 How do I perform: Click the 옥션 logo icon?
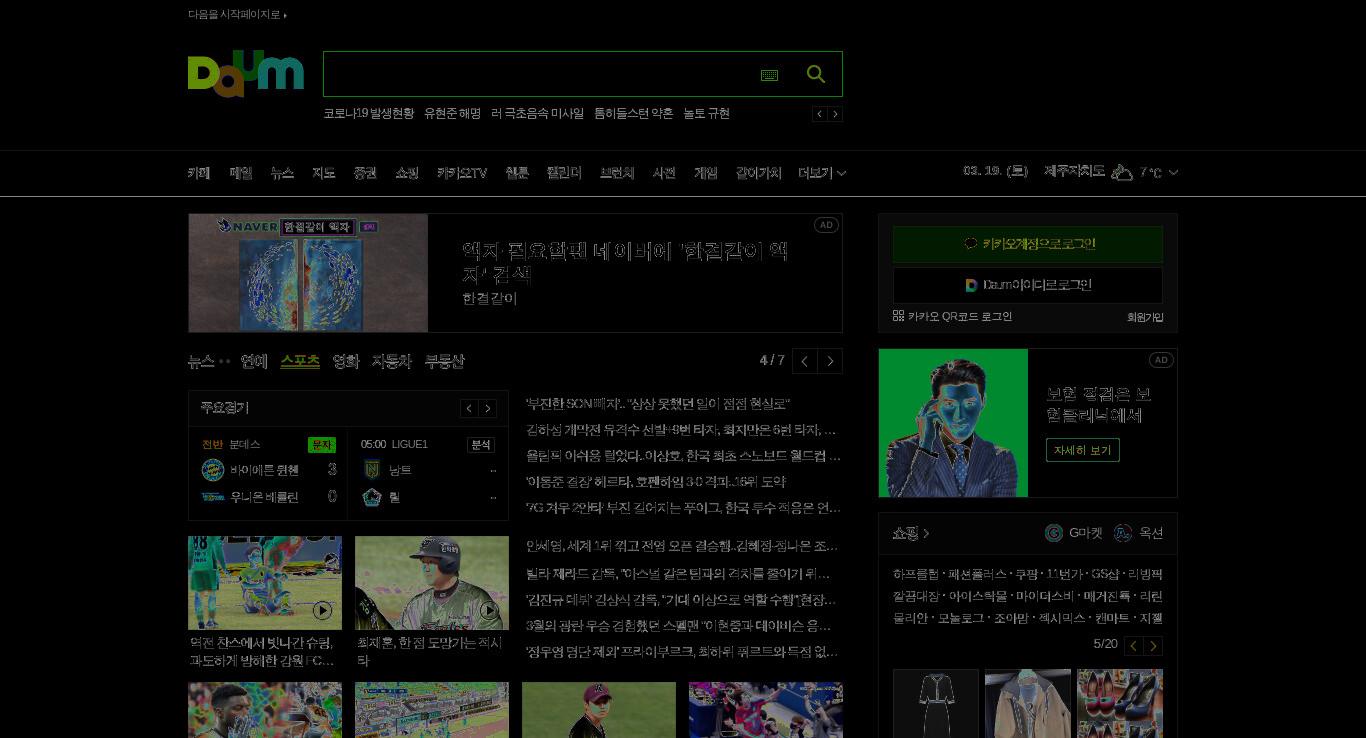click(1123, 533)
